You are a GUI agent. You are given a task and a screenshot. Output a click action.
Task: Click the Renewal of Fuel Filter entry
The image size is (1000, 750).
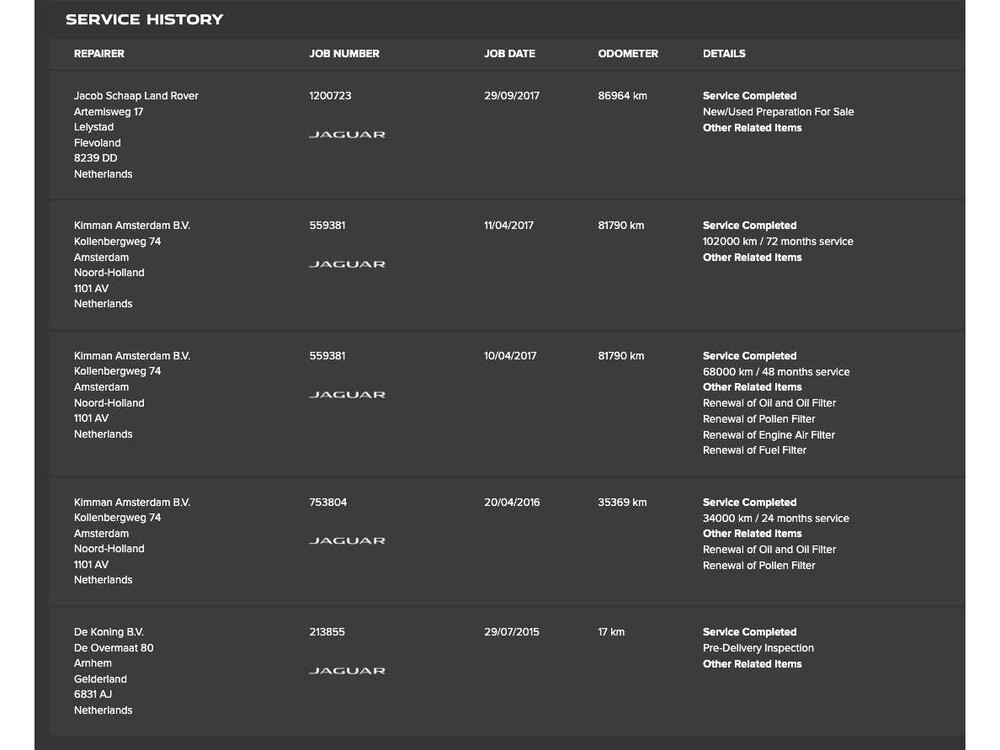pos(754,450)
